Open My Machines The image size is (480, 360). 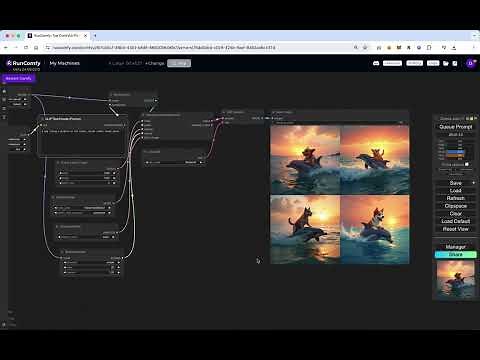pos(65,63)
